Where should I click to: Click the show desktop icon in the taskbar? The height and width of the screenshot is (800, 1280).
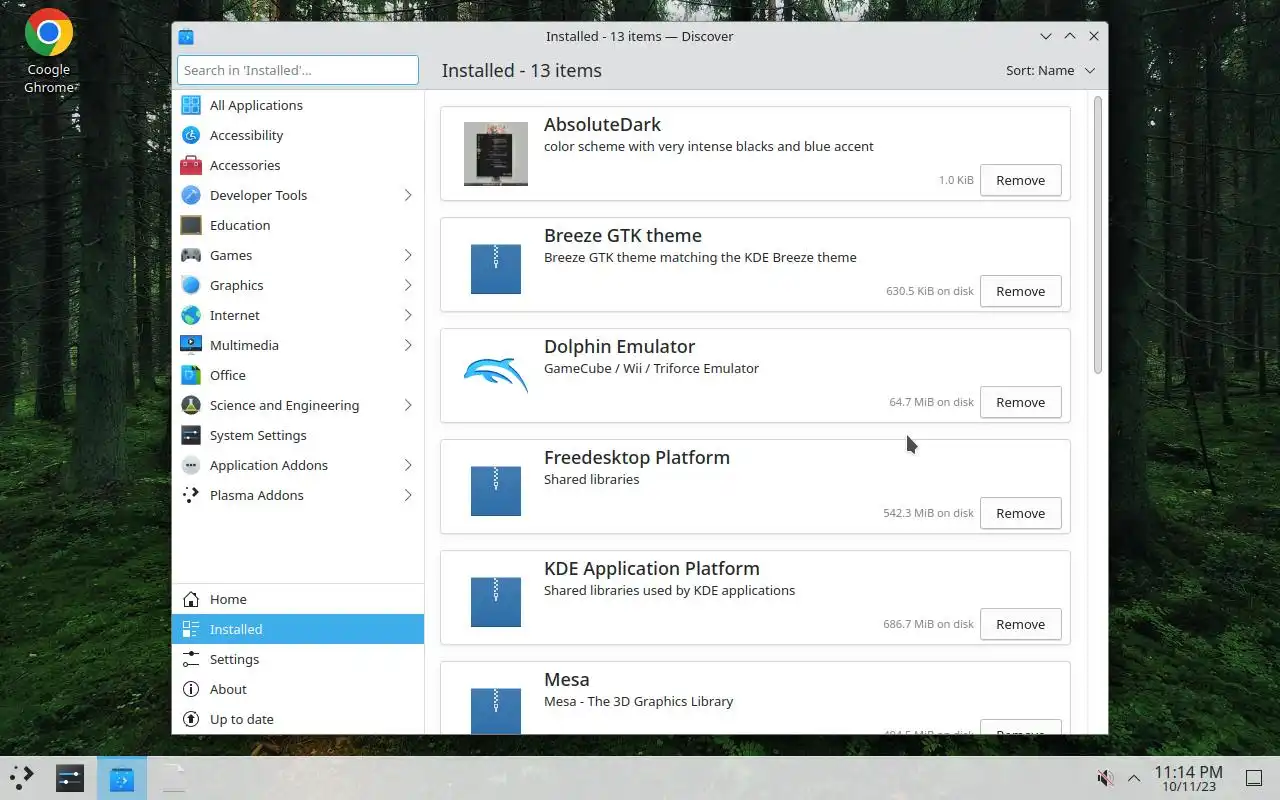tap(1254, 778)
